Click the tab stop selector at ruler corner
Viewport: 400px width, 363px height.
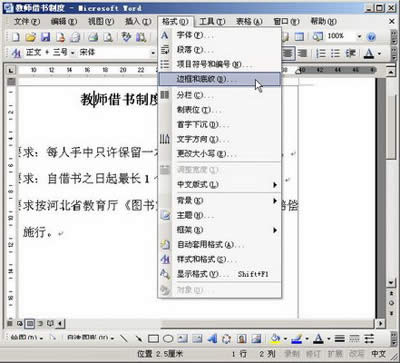pyautogui.click(x=11, y=70)
